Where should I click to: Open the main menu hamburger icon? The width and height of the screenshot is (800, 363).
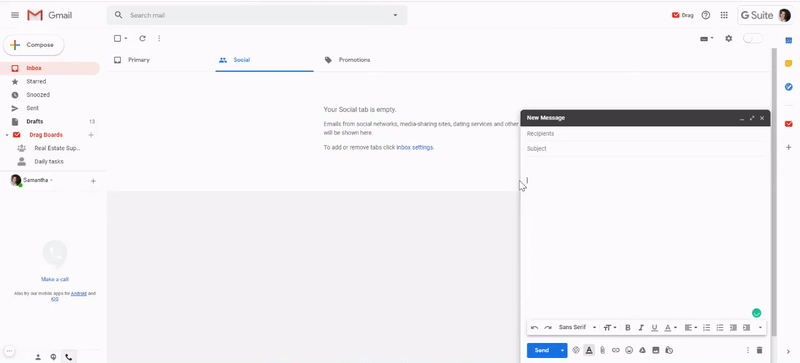pos(15,15)
